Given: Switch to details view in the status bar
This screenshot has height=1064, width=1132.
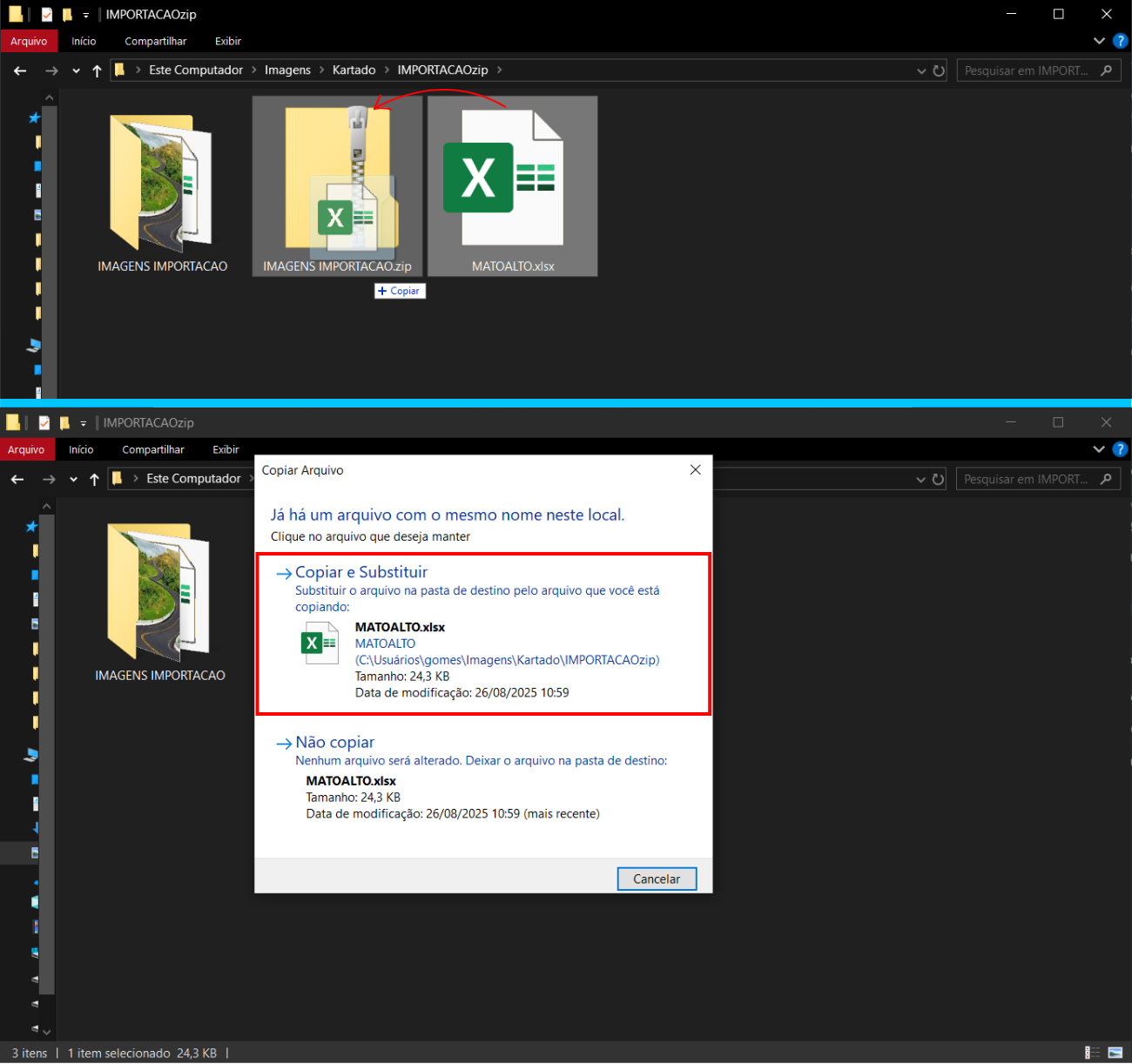Looking at the screenshot, I should [x=1093, y=1053].
